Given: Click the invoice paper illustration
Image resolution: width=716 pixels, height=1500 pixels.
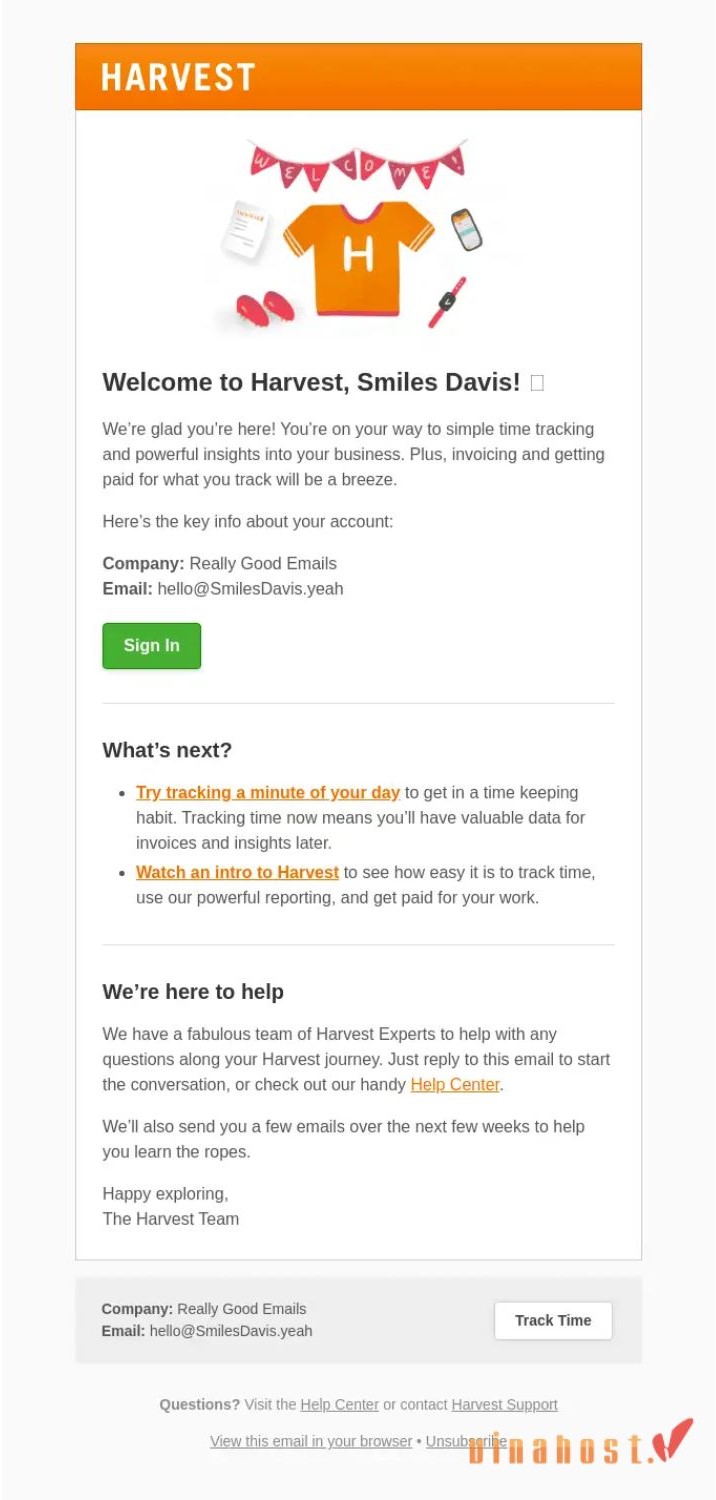Looking at the screenshot, I should click(x=245, y=231).
